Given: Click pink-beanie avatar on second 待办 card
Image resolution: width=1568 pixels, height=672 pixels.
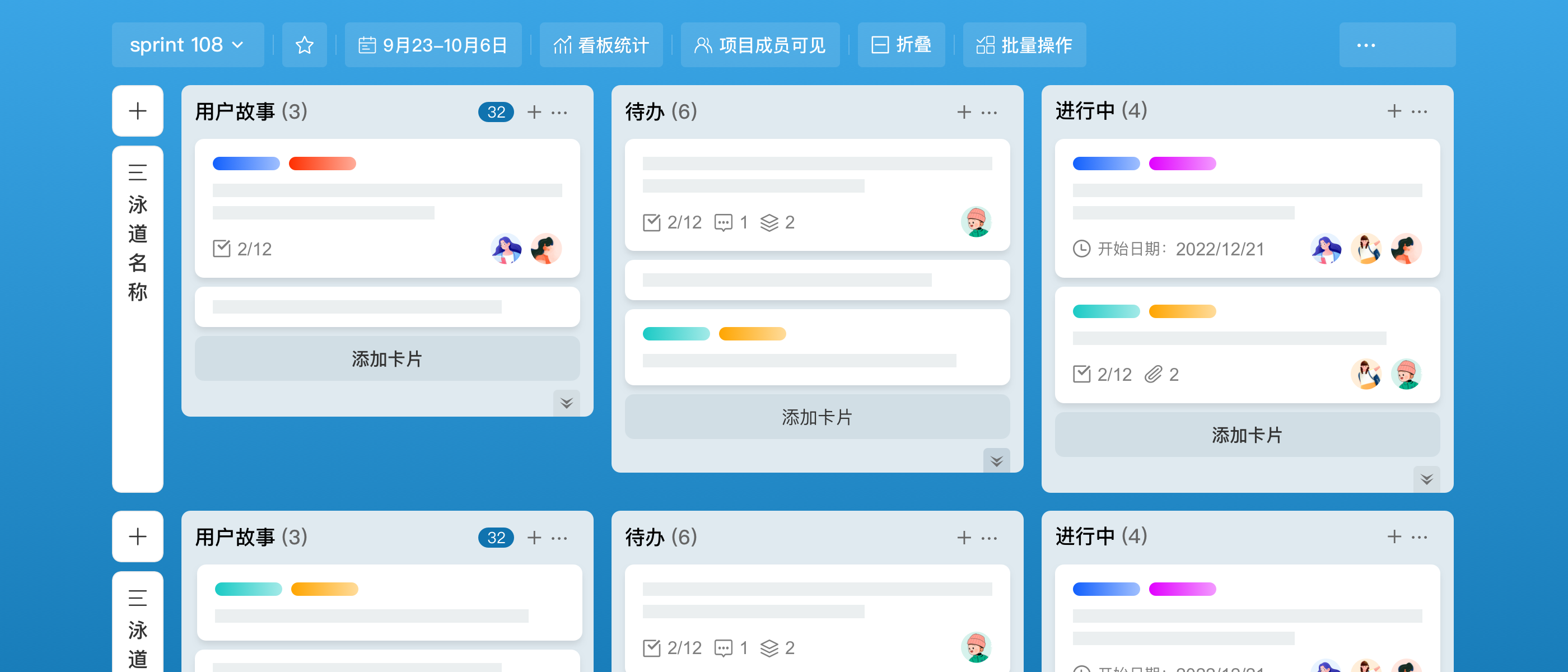Looking at the screenshot, I should 976,647.
